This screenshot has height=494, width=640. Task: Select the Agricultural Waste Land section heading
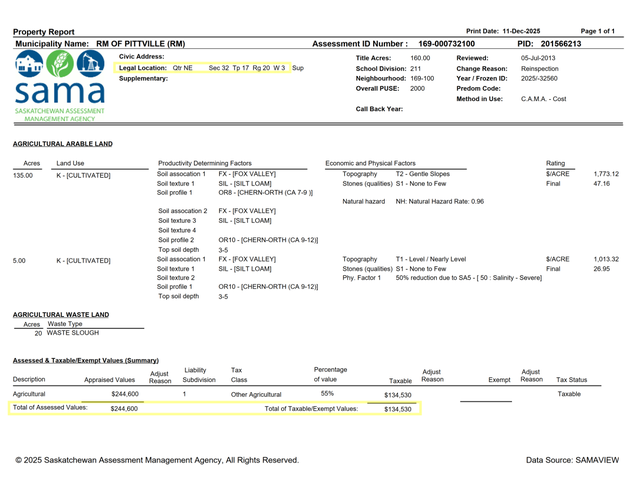pyautogui.click(x=61, y=314)
